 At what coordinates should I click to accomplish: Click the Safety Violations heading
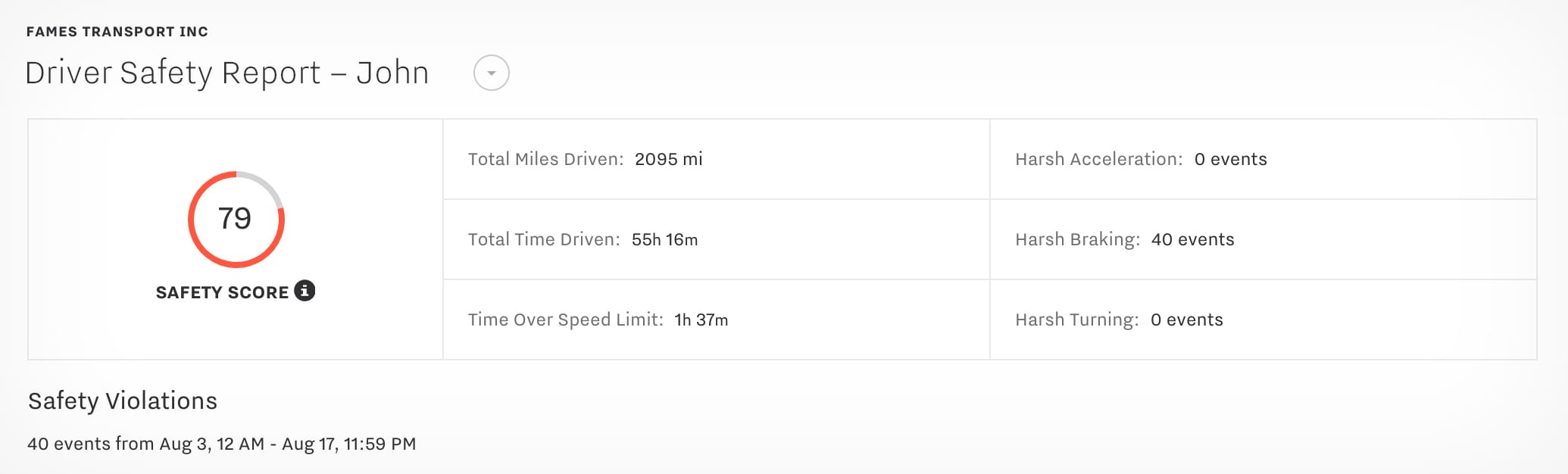click(123, 401)
